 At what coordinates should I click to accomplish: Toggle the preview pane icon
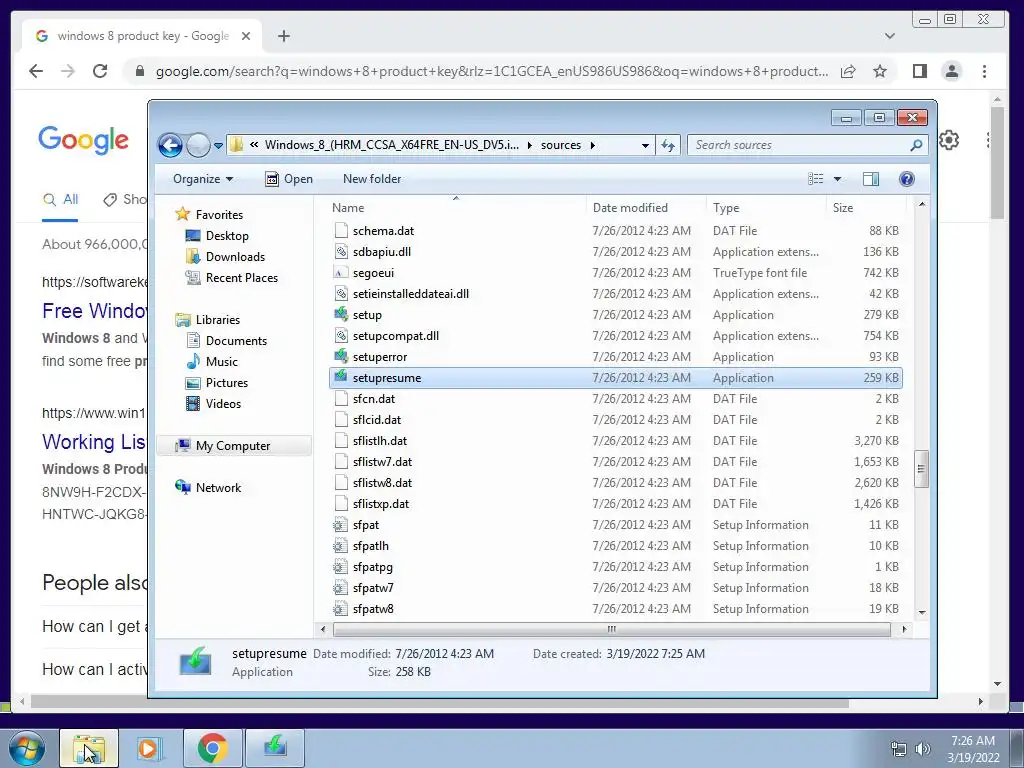pos(871,179)
